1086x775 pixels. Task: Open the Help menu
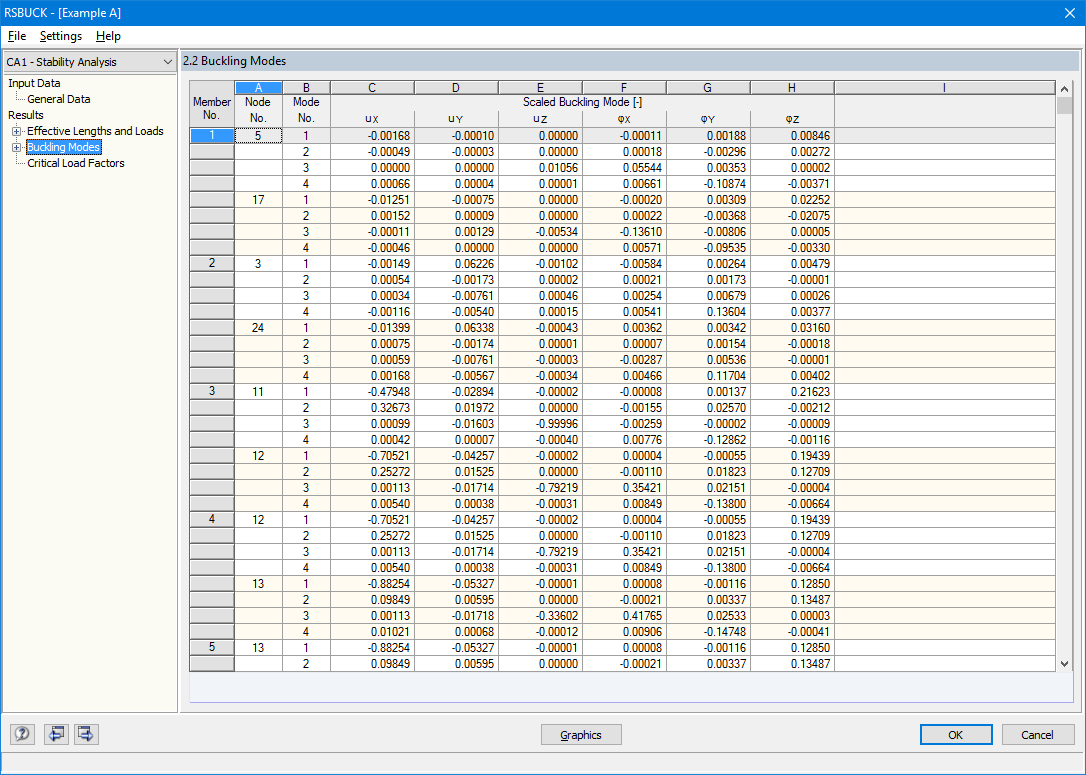pos(108,36)
